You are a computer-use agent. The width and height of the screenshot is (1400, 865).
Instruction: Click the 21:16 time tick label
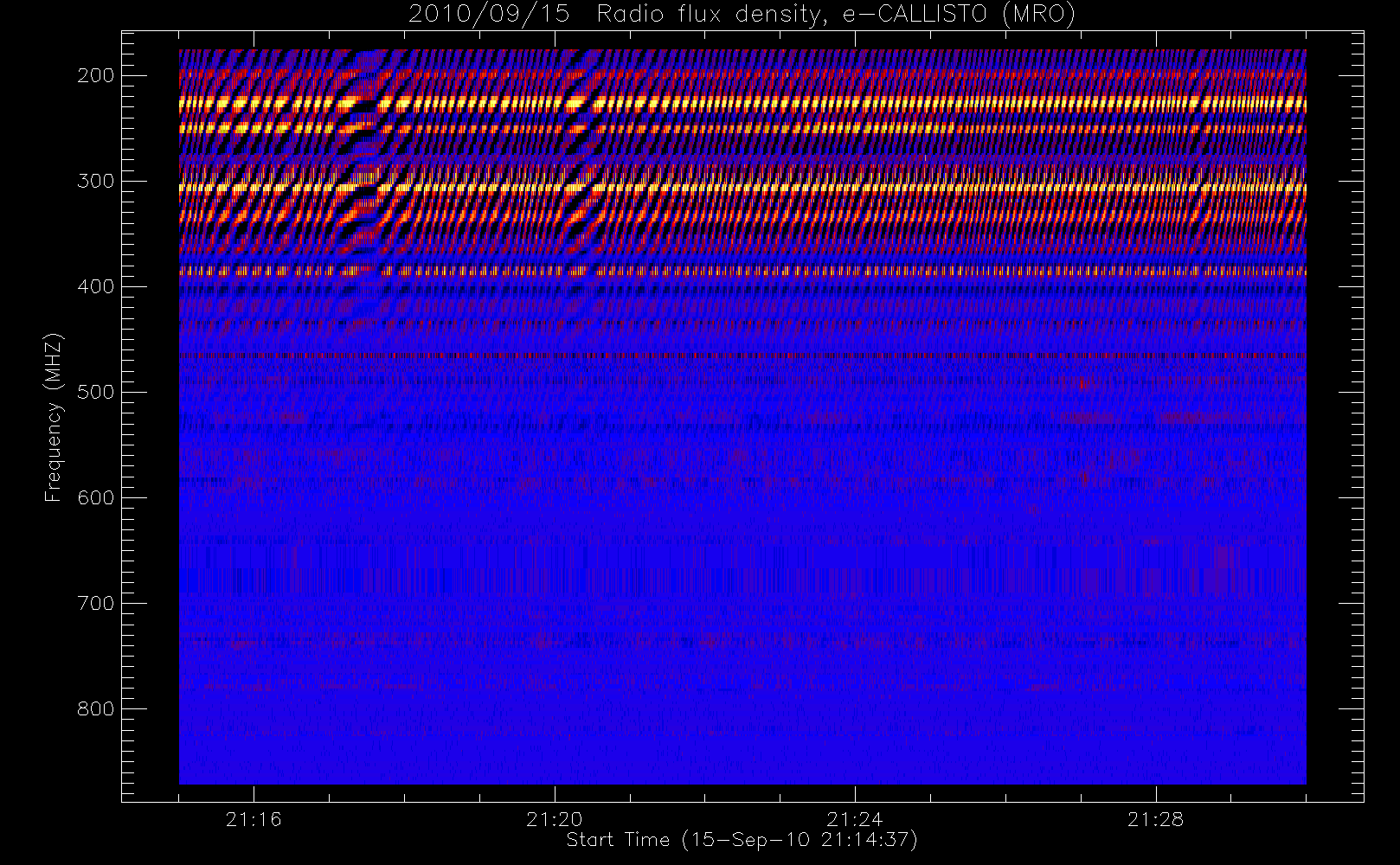pyautogui.click(x=254, y=819)
